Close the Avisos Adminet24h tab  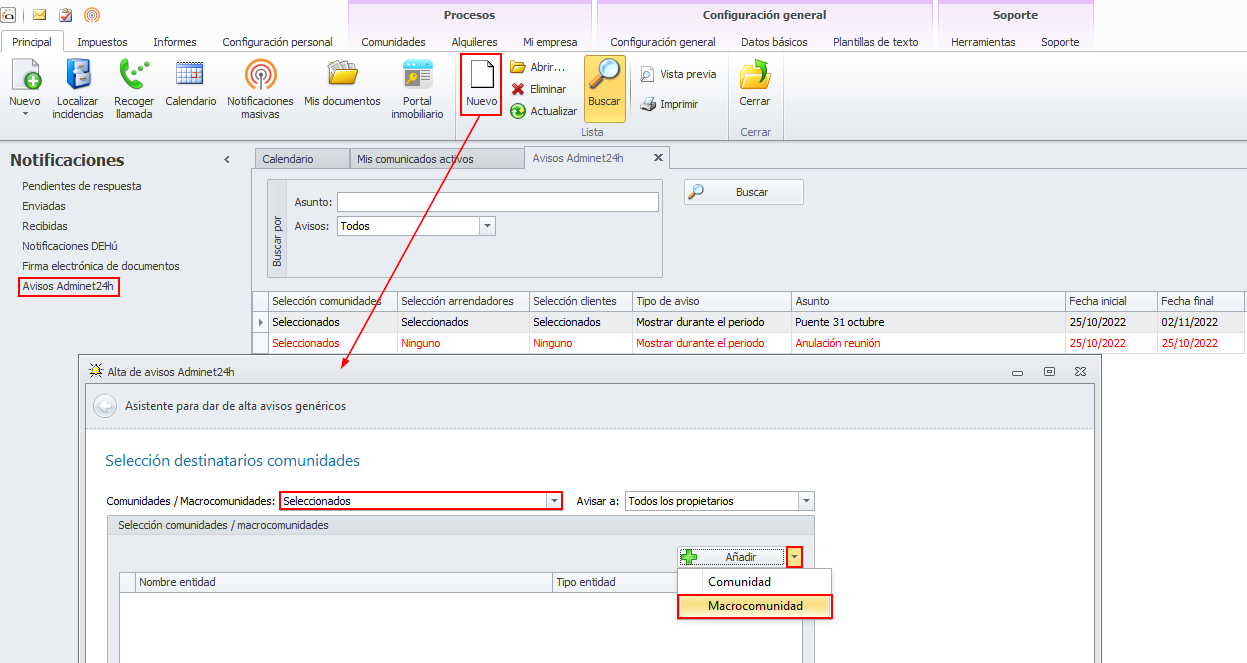click(658, 158)
